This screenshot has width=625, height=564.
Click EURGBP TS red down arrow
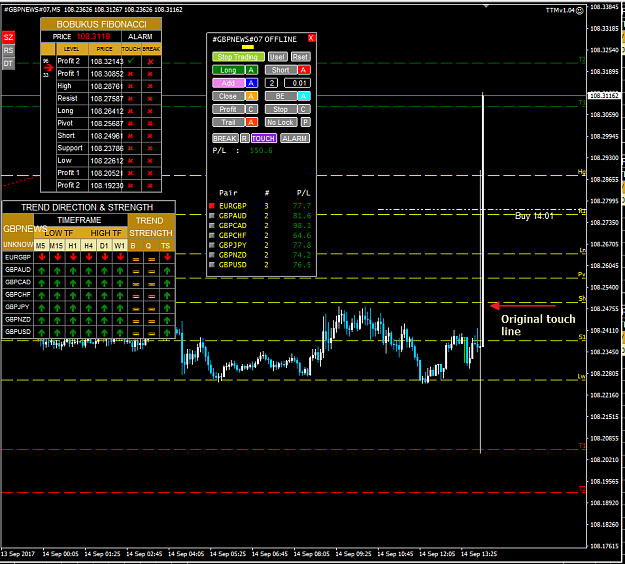(x=167, y=257)
